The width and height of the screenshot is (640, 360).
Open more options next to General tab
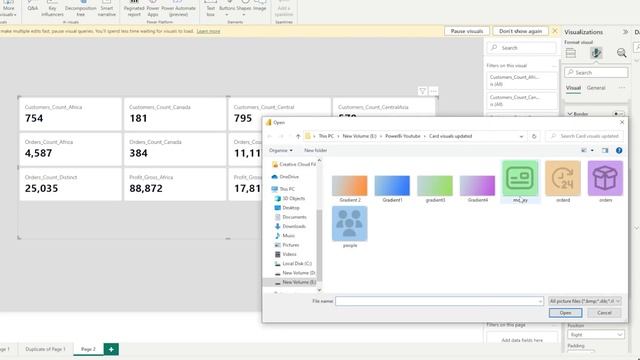pos(622,88)
